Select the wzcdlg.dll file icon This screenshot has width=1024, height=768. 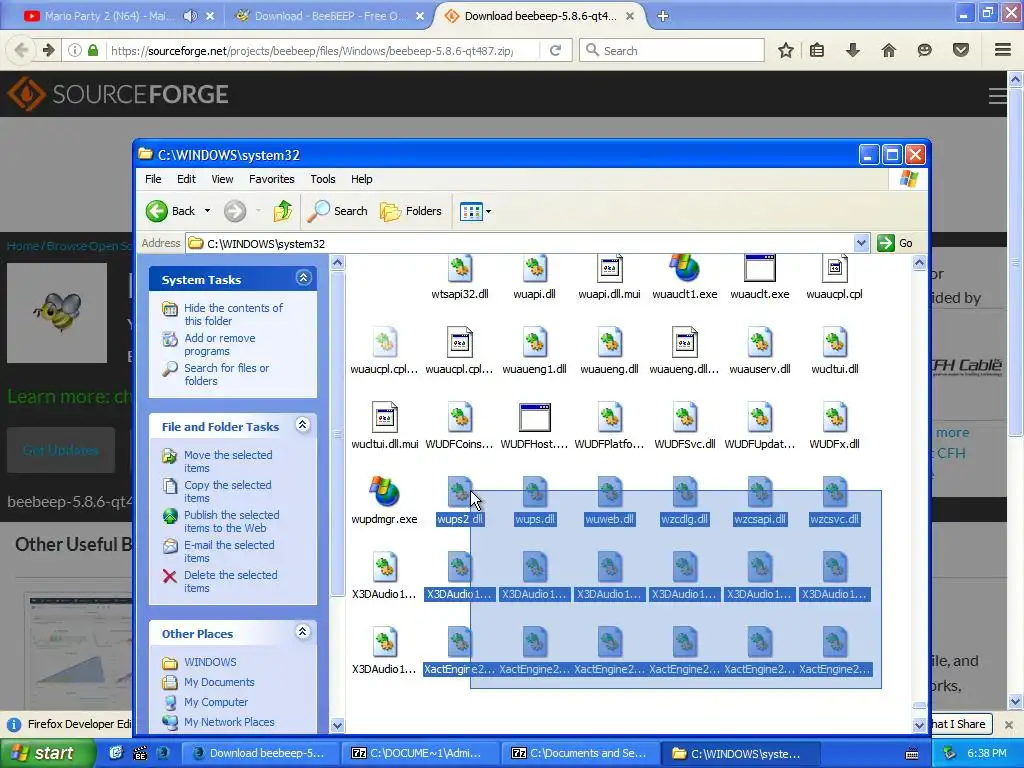(684, 493)
